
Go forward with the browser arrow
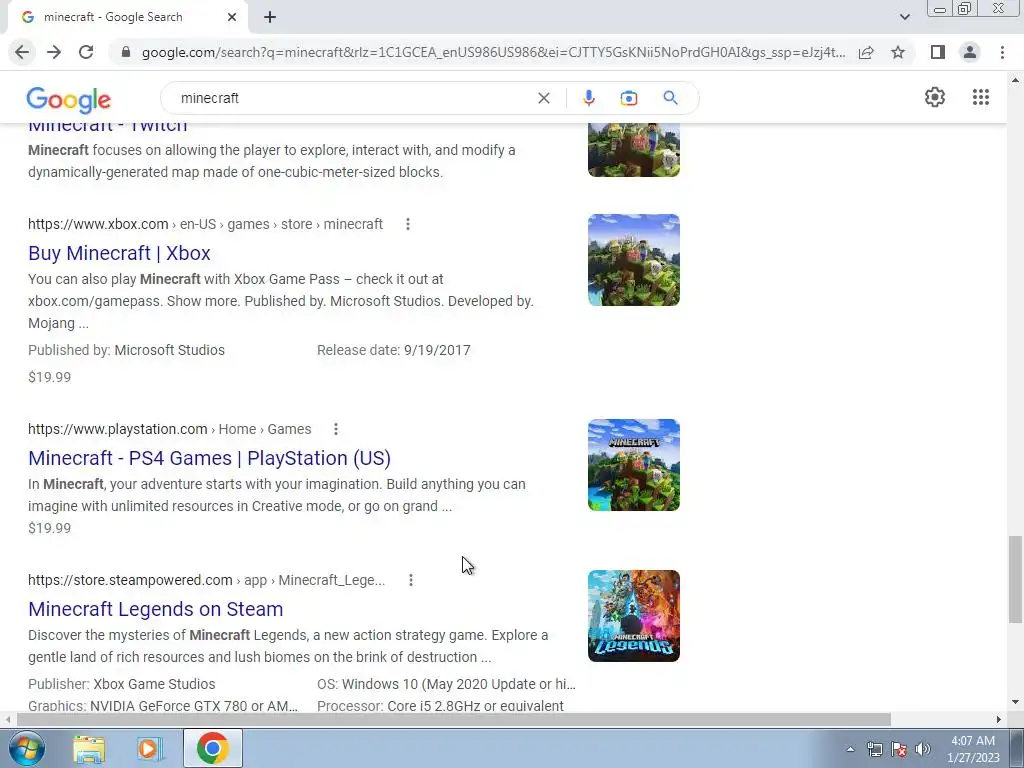(x=54, y=52)
